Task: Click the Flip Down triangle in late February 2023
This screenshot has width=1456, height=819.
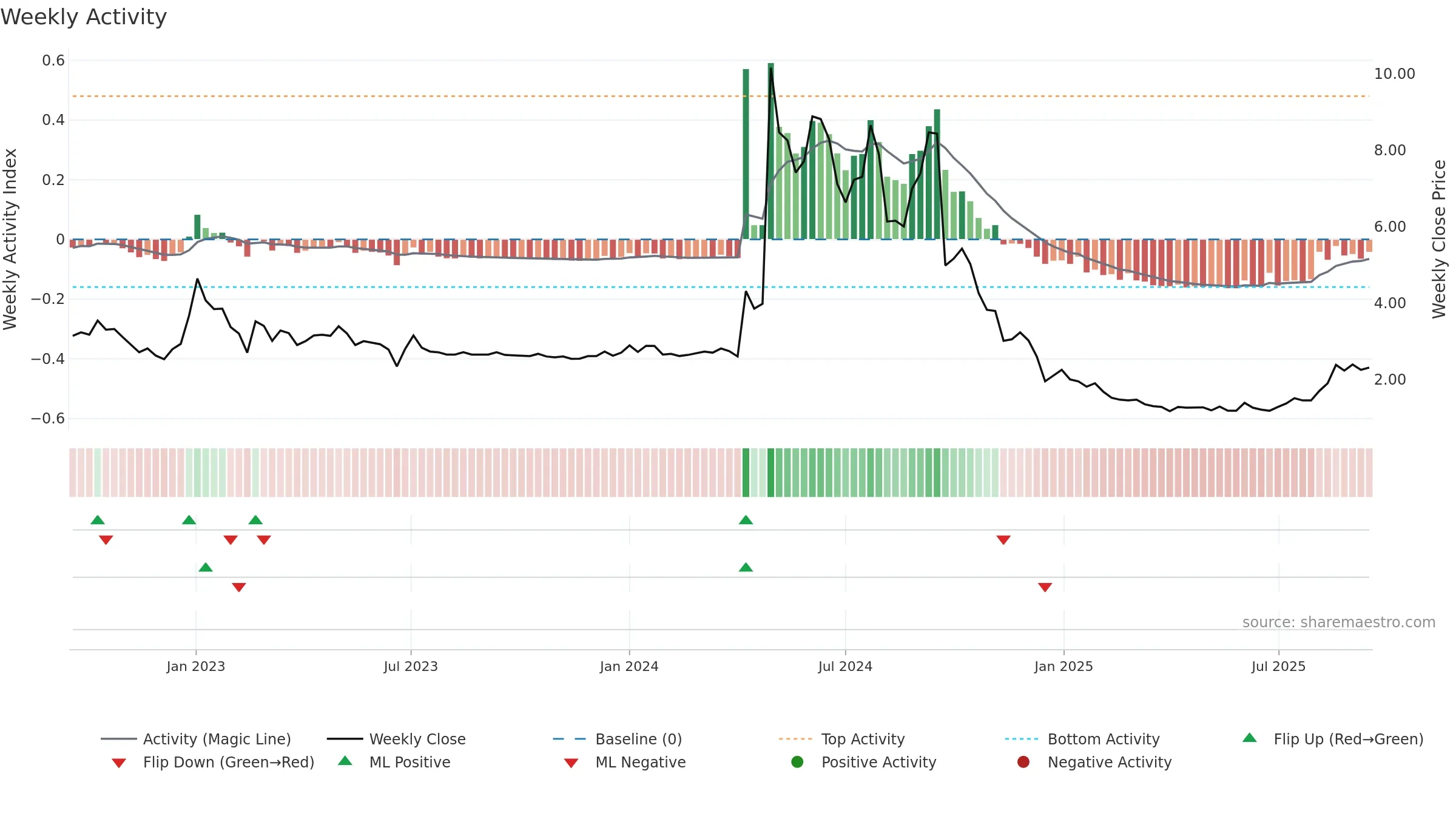Action: tap(264, 540)
